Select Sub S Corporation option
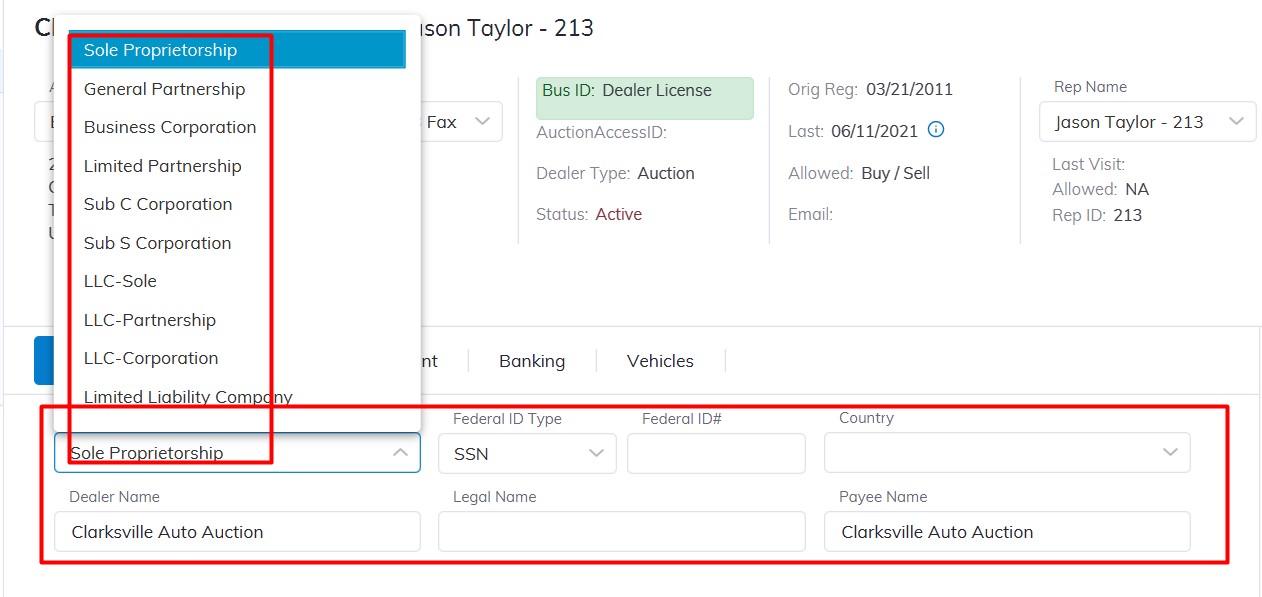1262x597 pixels. pos(157,243)
